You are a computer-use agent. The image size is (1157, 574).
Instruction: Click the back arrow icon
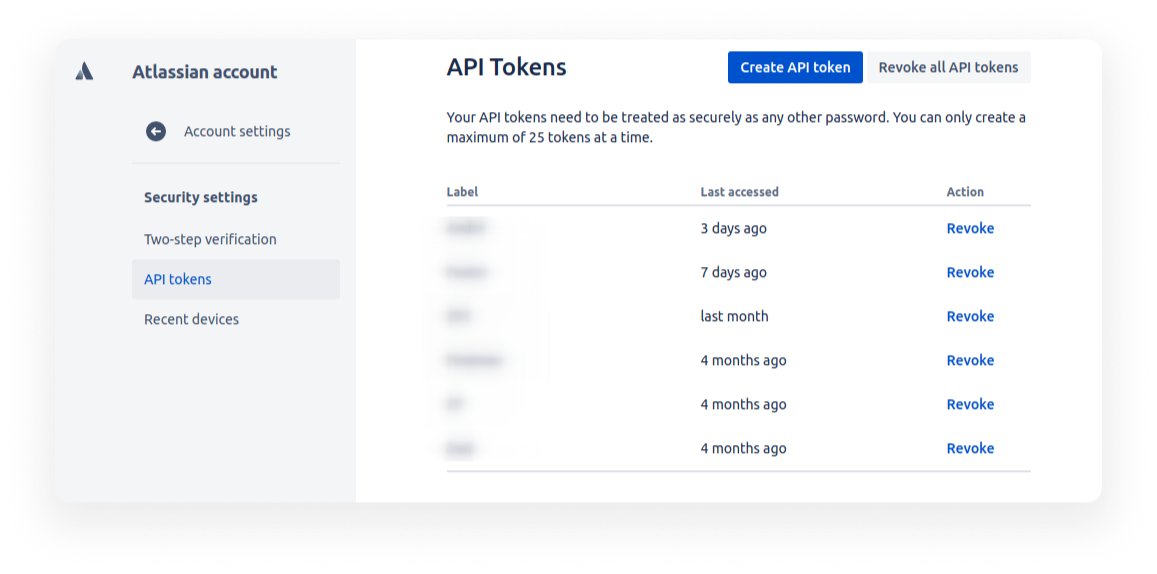point(156,131)
